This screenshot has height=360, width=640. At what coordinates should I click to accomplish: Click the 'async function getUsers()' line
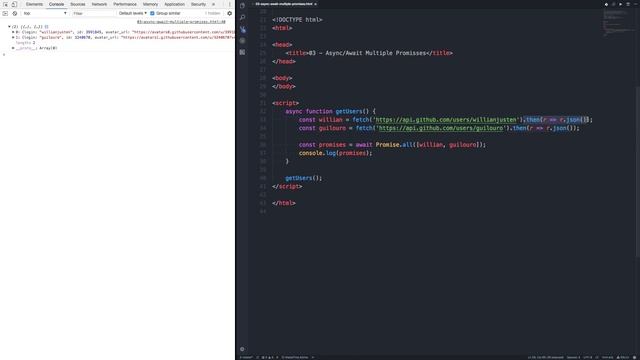click(x=331, y=111)
